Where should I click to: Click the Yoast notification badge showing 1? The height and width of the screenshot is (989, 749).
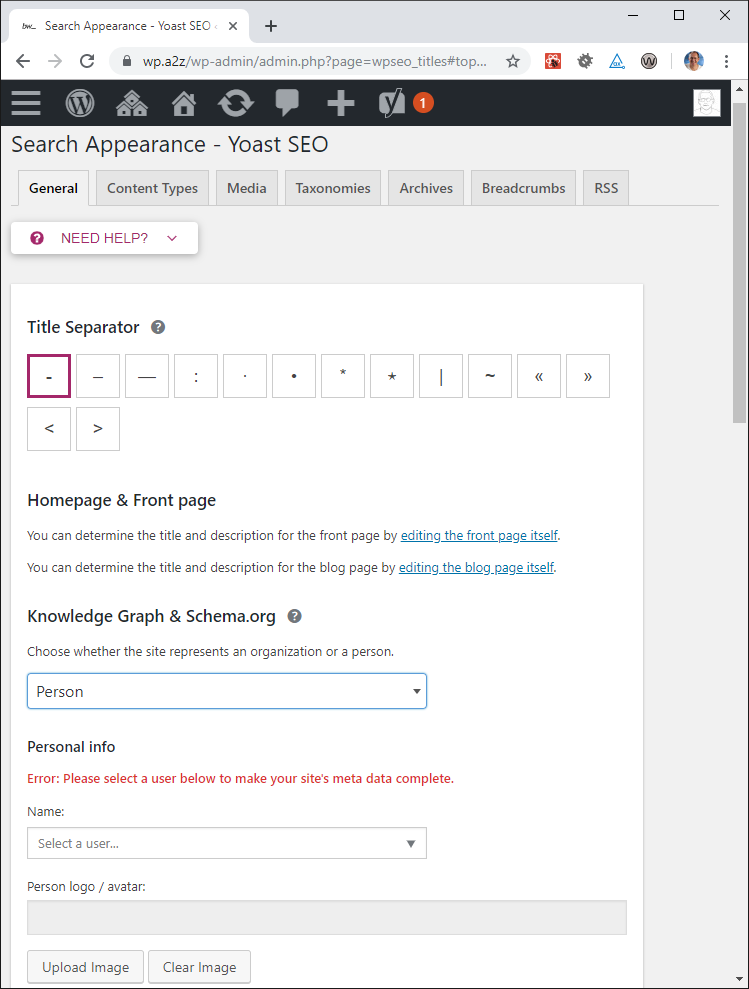(423, 103)
